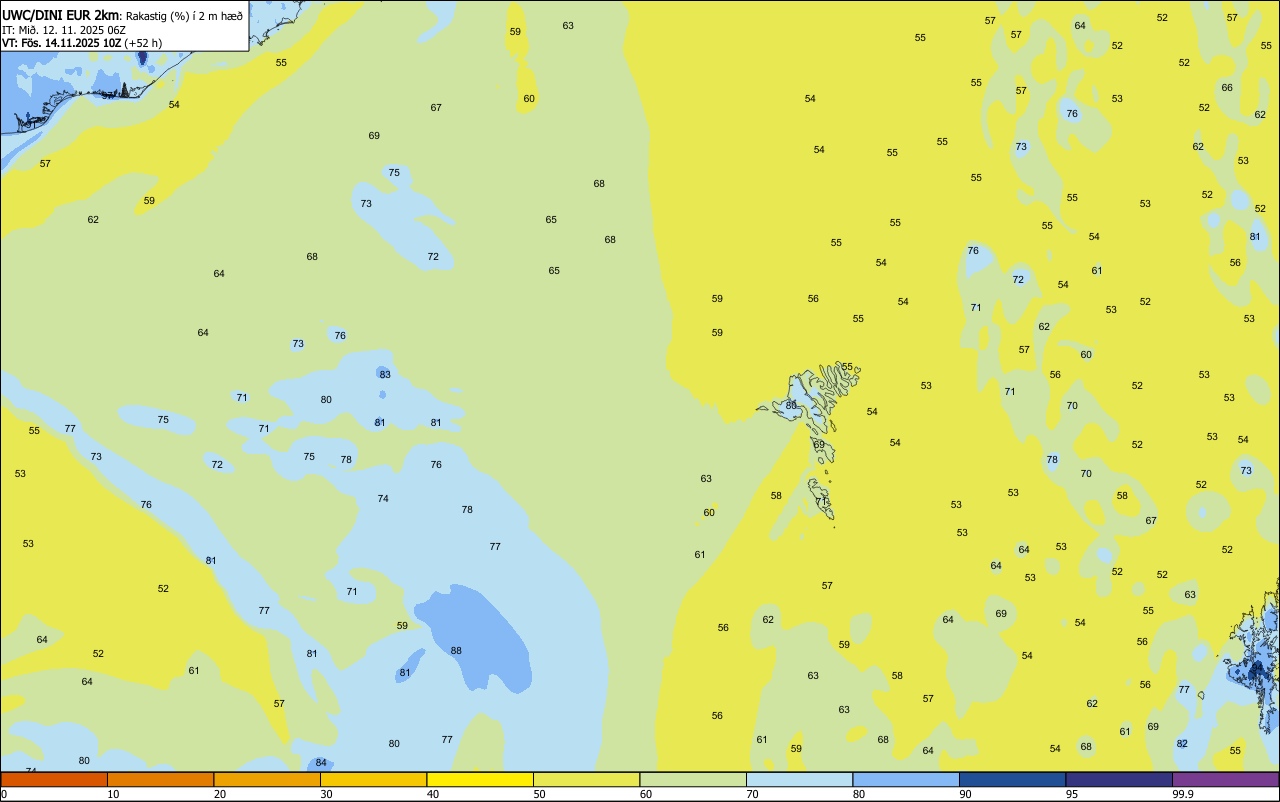Pick the golden 30–40 legend swatch

(373, 779)
